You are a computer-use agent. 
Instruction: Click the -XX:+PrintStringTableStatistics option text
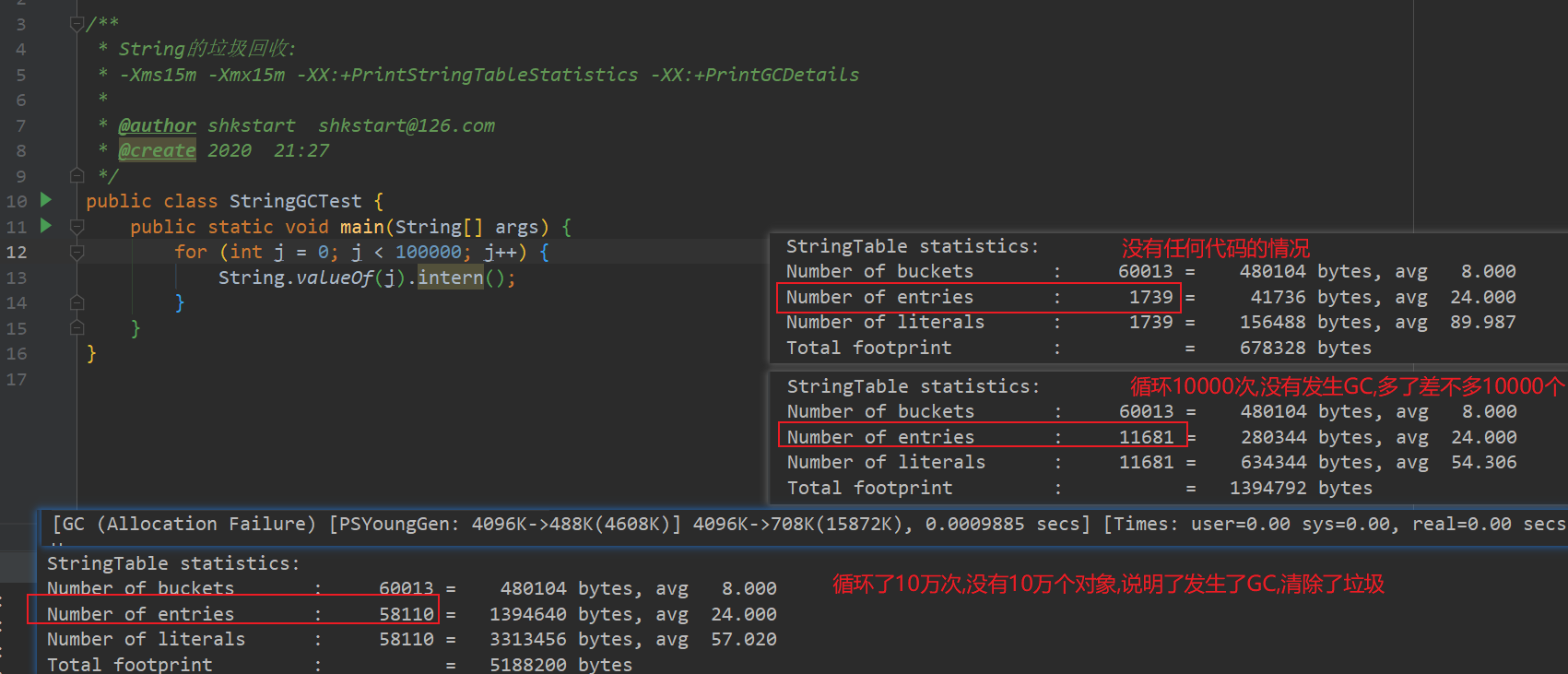pos(467,75)
